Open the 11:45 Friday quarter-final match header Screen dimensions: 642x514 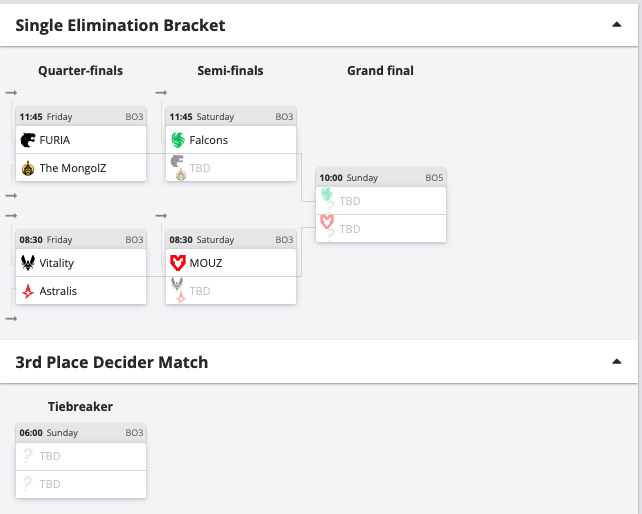(x=80, y=117)
